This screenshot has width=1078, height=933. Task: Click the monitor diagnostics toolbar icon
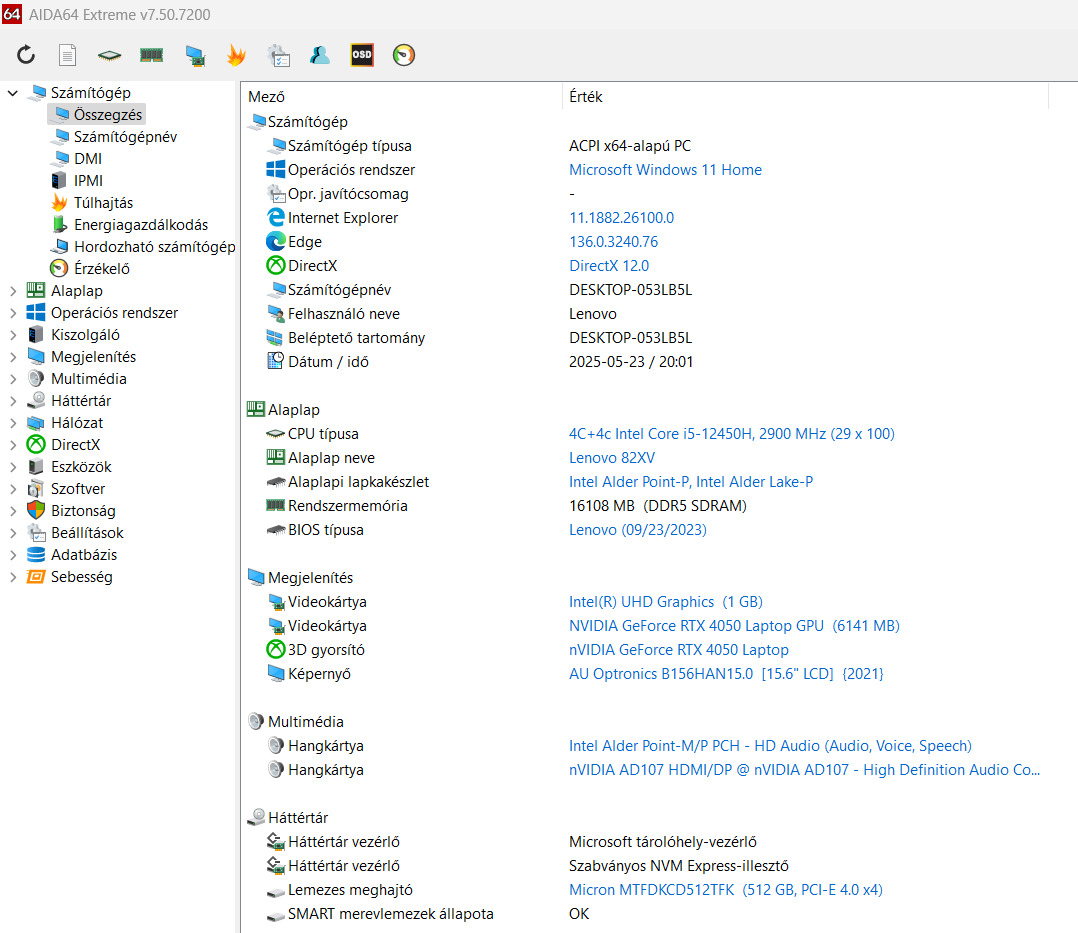tap(195, 55)
